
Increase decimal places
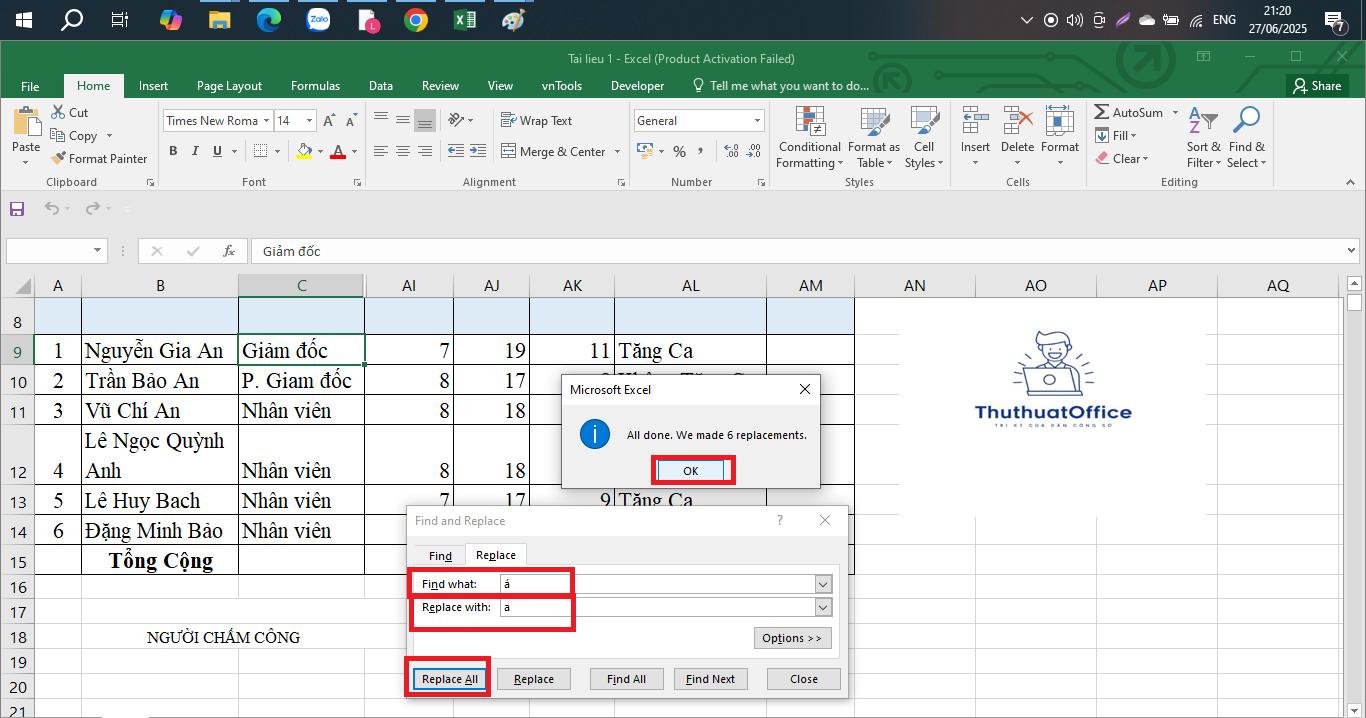[x=731, y=151]
